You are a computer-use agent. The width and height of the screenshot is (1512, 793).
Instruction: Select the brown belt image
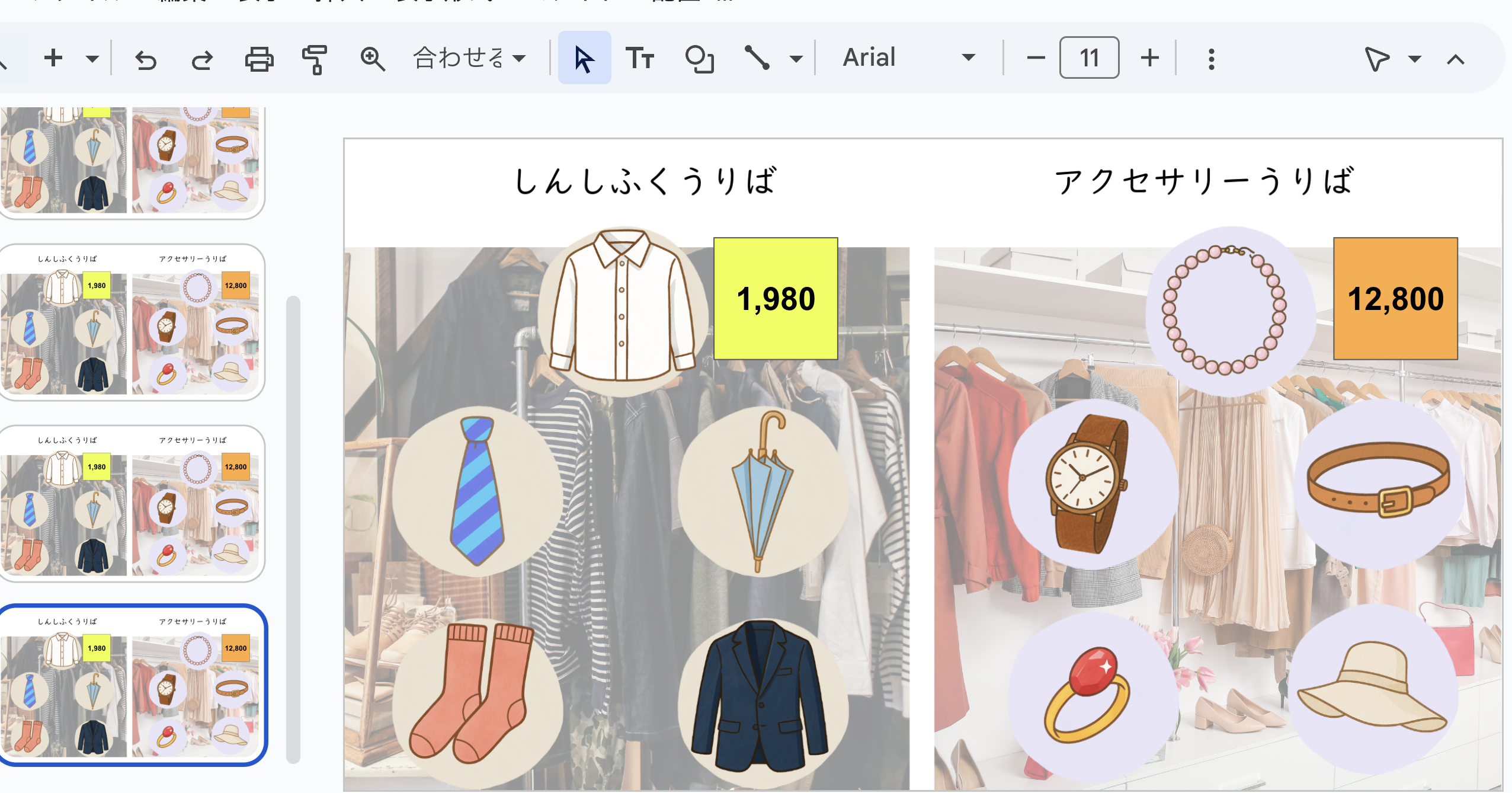pyautogui.click(x=1380, y=485)
